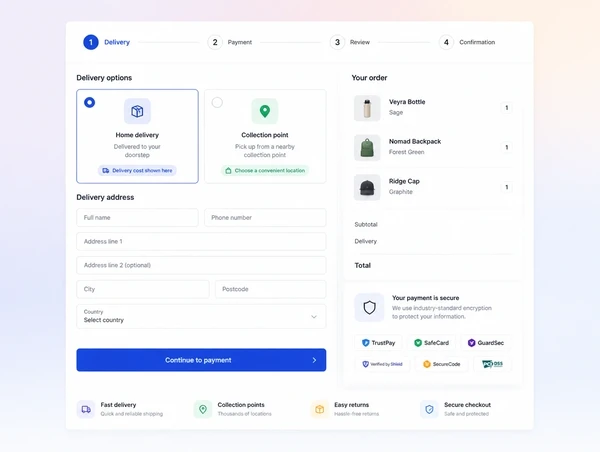The height and width of the screenshot is (452, 600).
Task: Focus the Full name field
Action: click(137, 218)
